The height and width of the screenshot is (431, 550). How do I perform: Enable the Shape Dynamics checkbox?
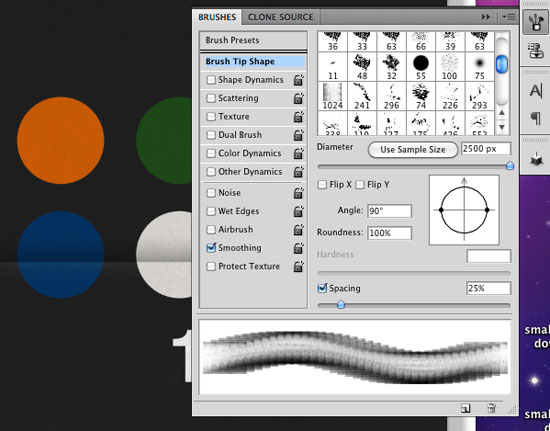(x=211, y=80)
